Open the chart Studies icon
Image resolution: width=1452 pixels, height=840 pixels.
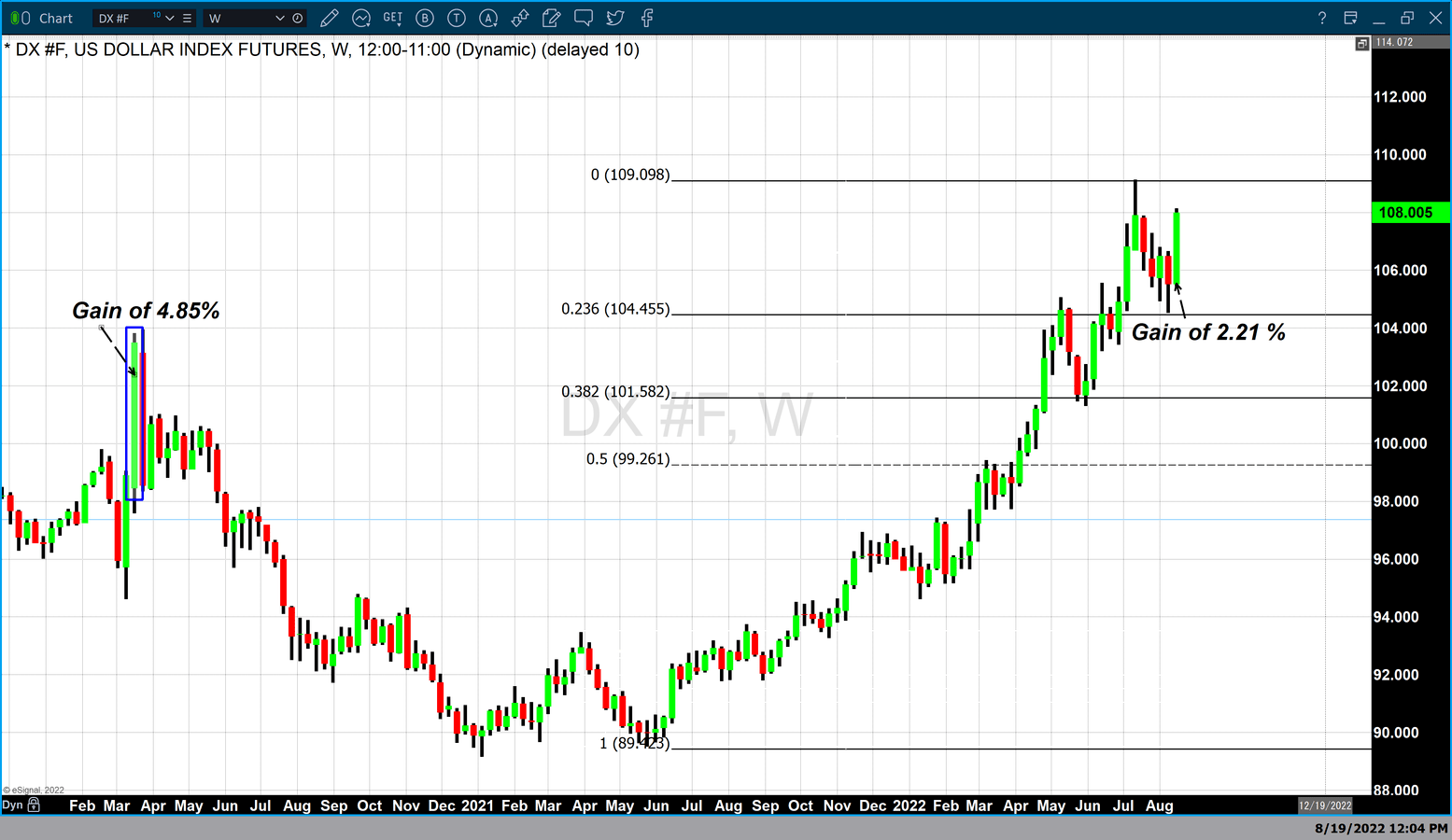(x=361, y=18)
